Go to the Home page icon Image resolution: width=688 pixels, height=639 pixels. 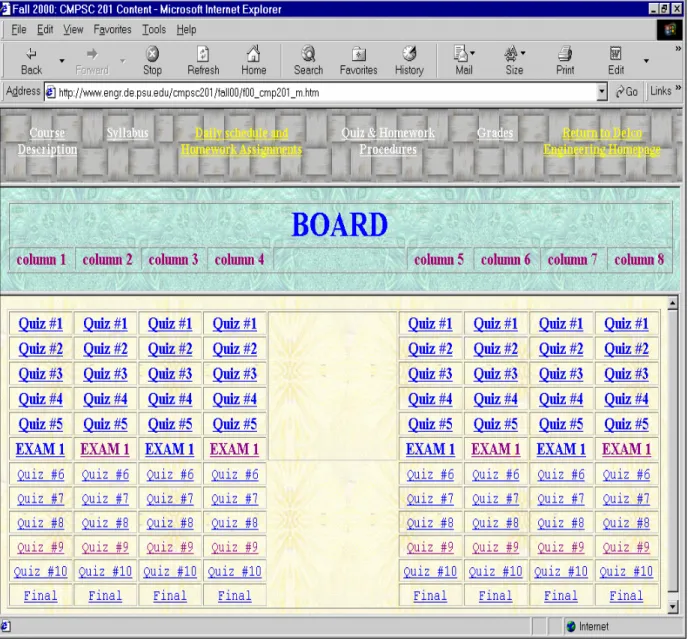pyautogui.click(x=254, y=61)
